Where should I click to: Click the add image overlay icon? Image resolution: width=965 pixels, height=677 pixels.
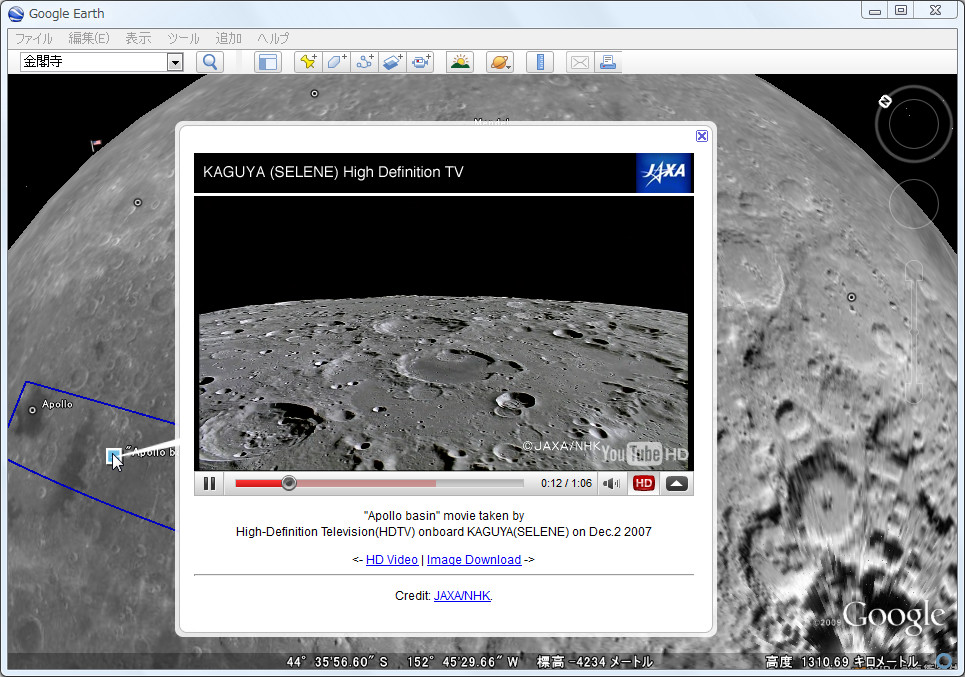coord(392,62)
